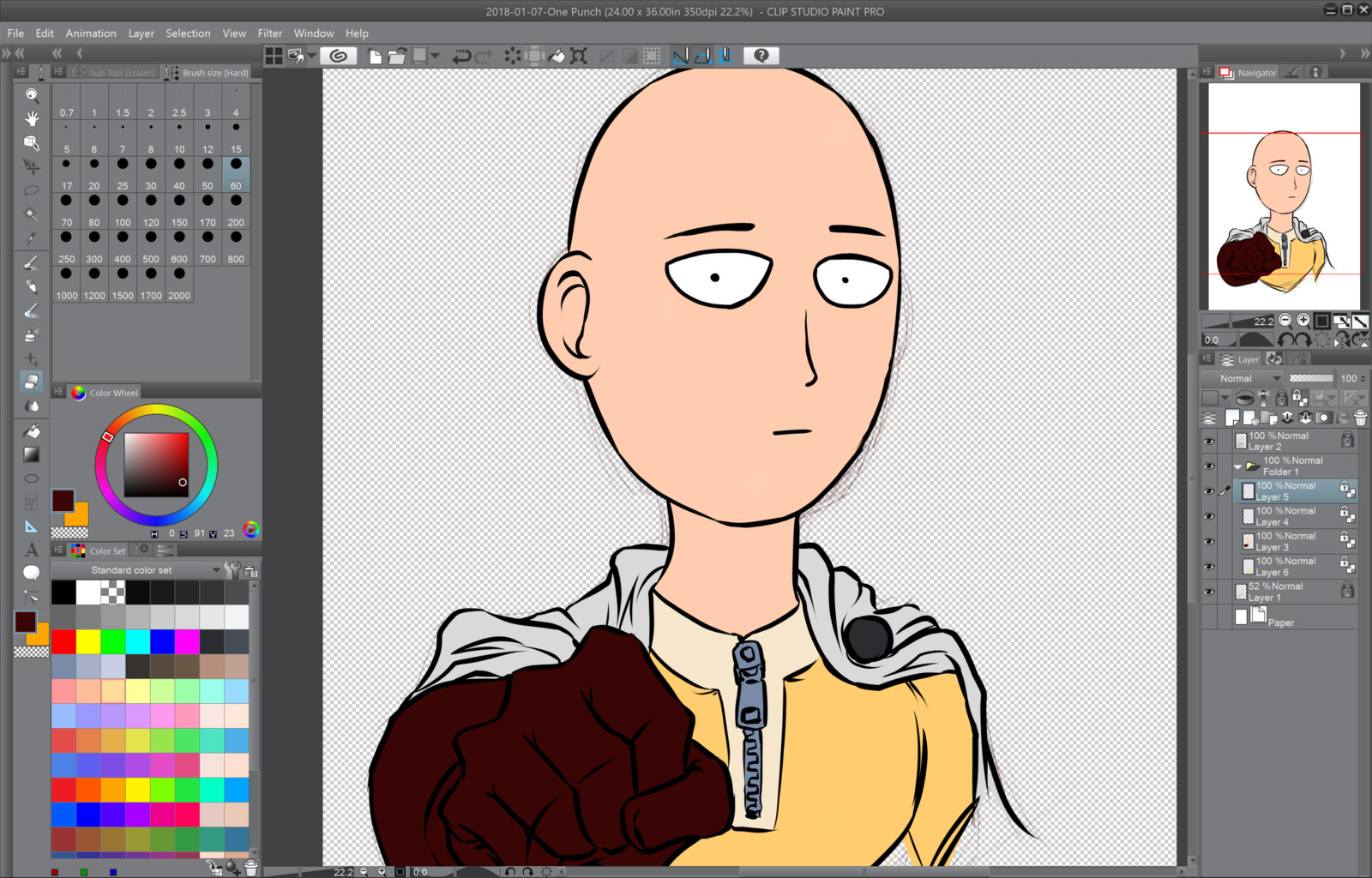Toggle visibility of Layer 6
The width and height of the screenshot is (1372, 878).
[1209, 567]
